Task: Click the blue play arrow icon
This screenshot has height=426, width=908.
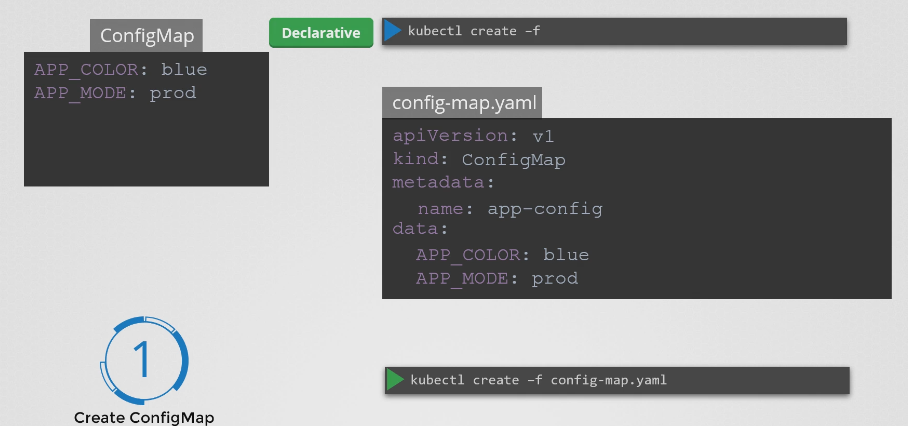Action: click(x=392, y=32)
